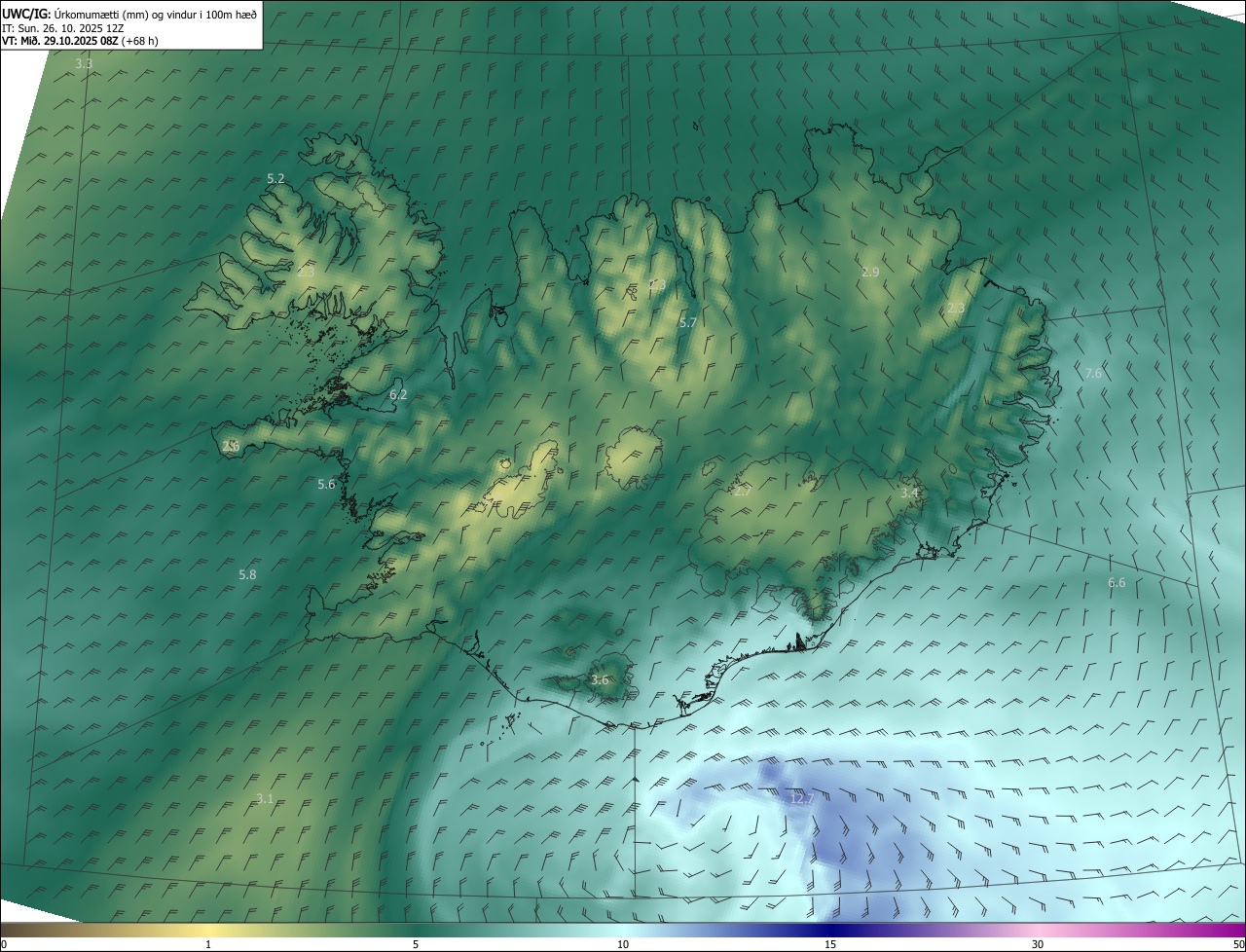Pick the color scale at value 15
The width and height of the screenshot is (1246, 952).
click(x=830, y=932)
